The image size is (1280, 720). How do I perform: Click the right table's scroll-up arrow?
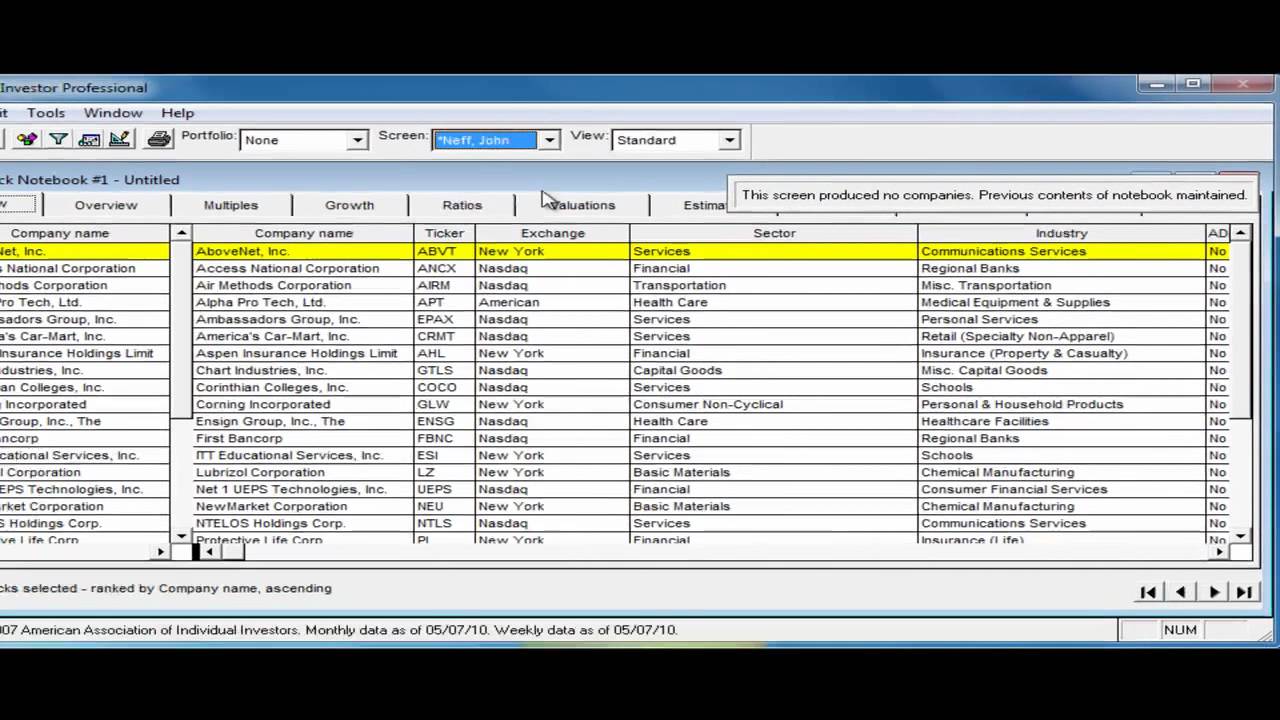1240,233
